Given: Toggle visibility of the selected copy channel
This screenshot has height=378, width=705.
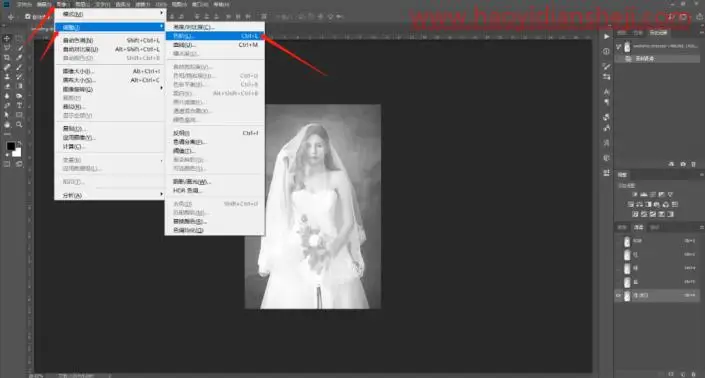Looking at the screenshot, I should tap(618, 295).
